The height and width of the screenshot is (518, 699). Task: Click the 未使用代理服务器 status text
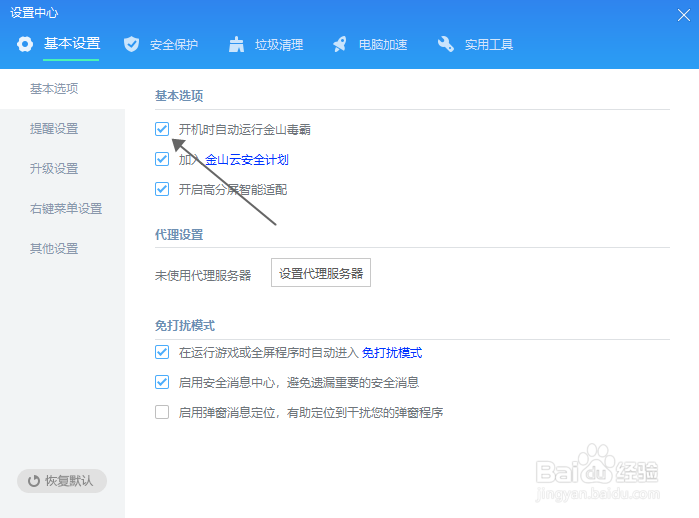click(203, 275)
